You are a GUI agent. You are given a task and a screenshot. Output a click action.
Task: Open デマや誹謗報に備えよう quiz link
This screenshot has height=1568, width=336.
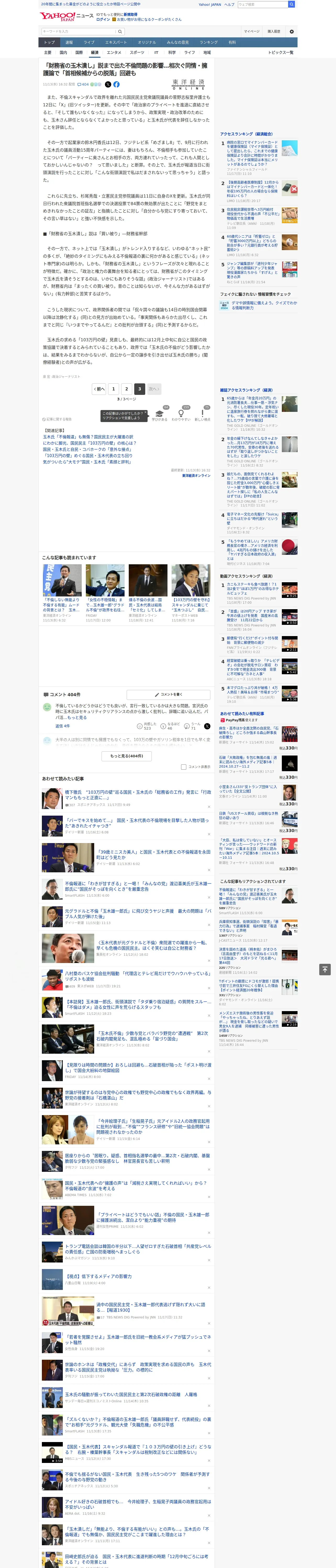point(264,305)
